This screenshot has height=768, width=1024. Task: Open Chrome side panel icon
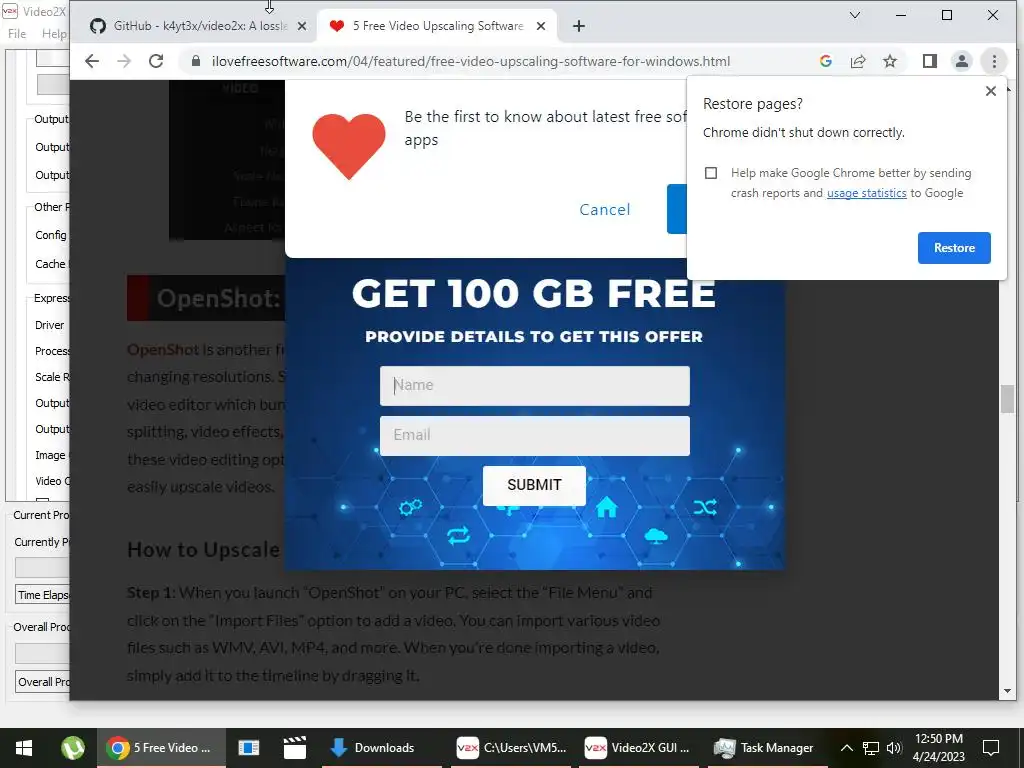tap(929, 61)
